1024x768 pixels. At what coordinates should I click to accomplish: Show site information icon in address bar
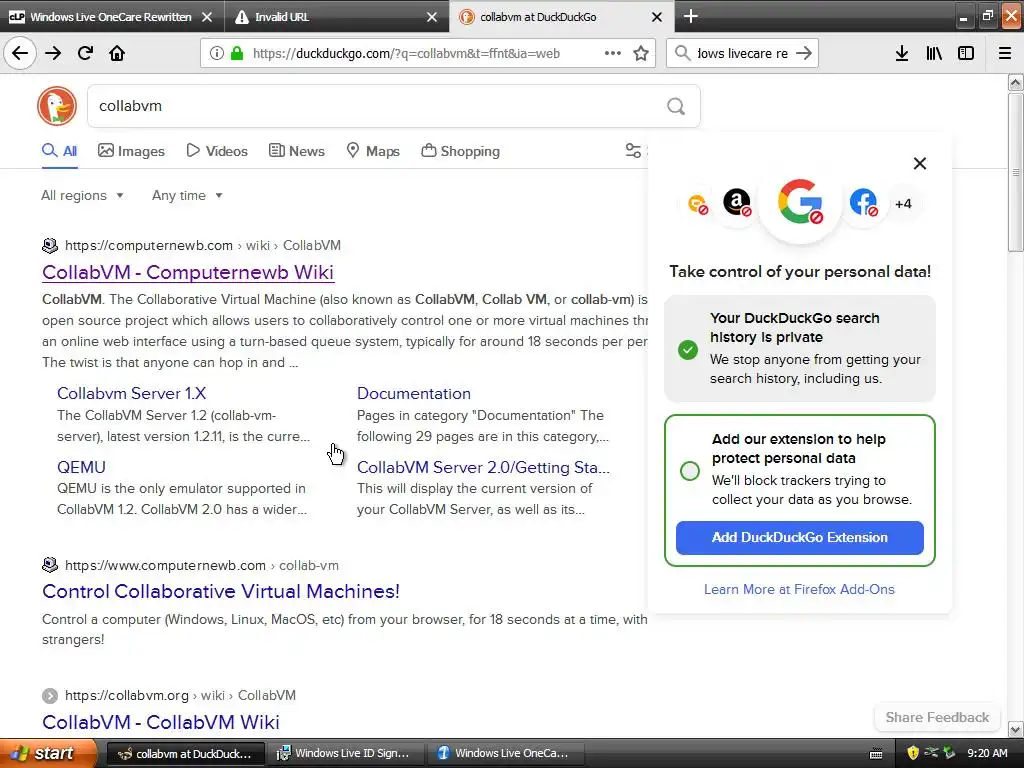coord(217,53)
